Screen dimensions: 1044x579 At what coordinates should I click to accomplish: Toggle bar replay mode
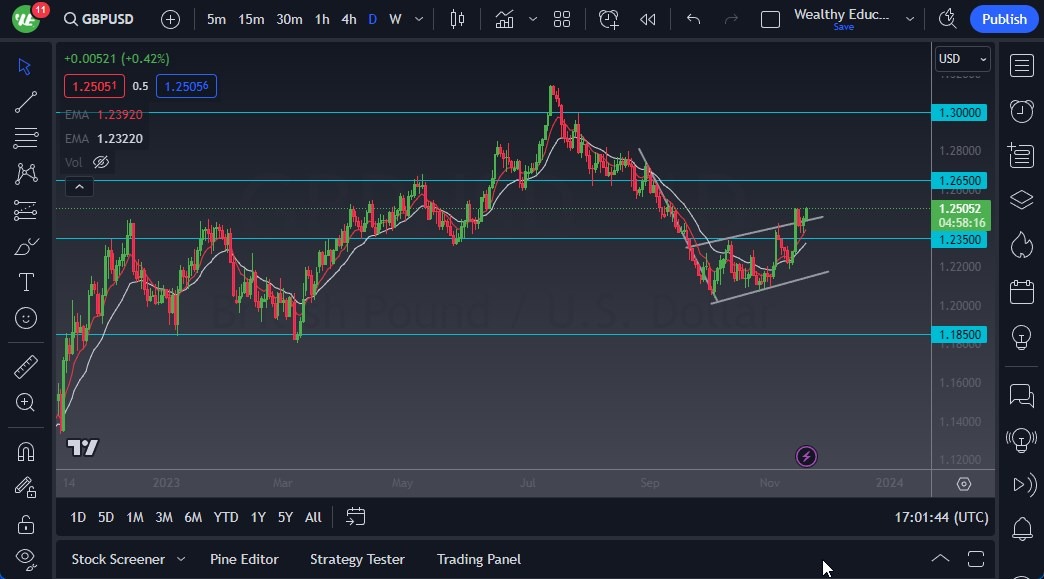point(647,18)
